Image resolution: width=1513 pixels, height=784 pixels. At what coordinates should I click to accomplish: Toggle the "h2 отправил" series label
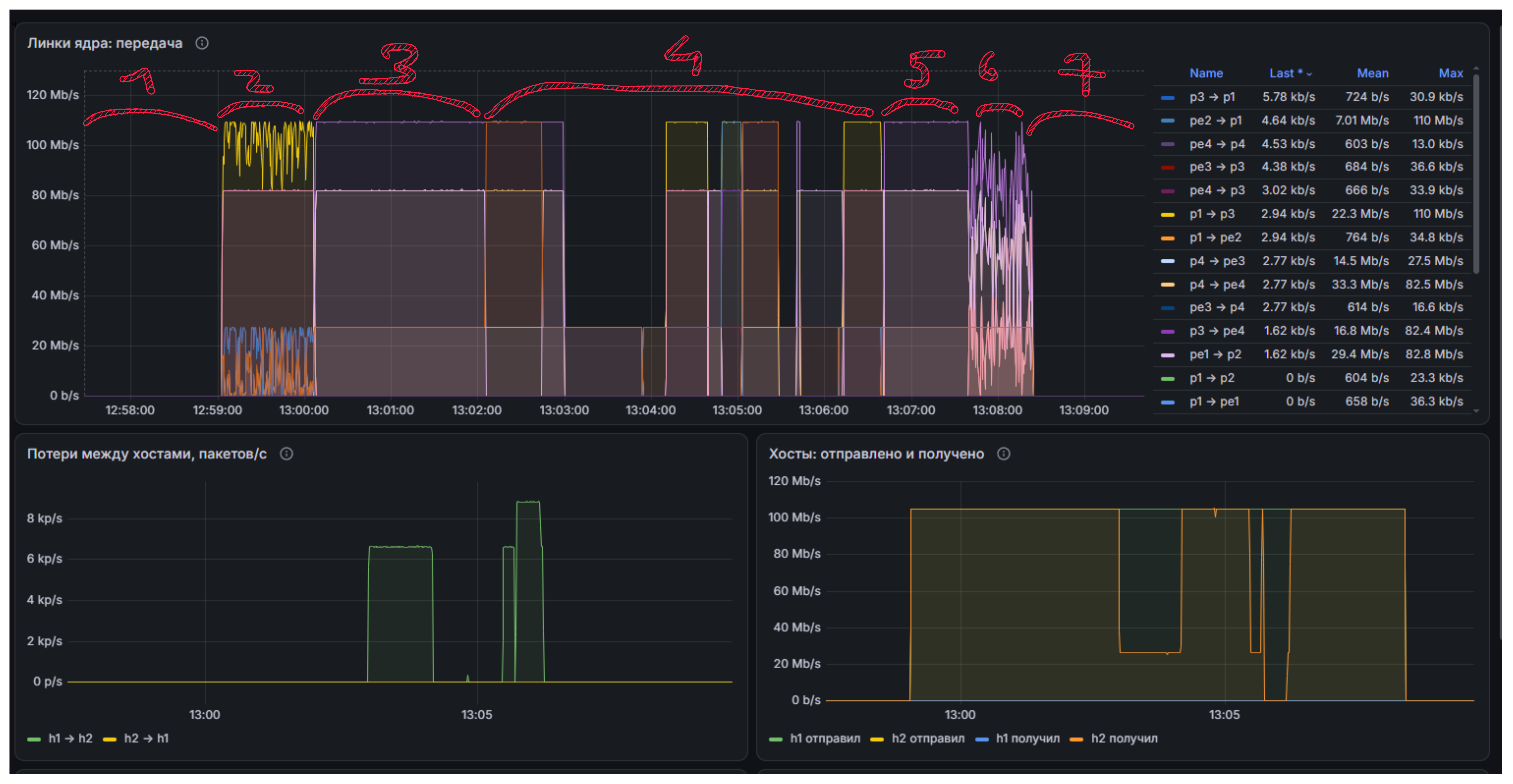tap(928, 738)
